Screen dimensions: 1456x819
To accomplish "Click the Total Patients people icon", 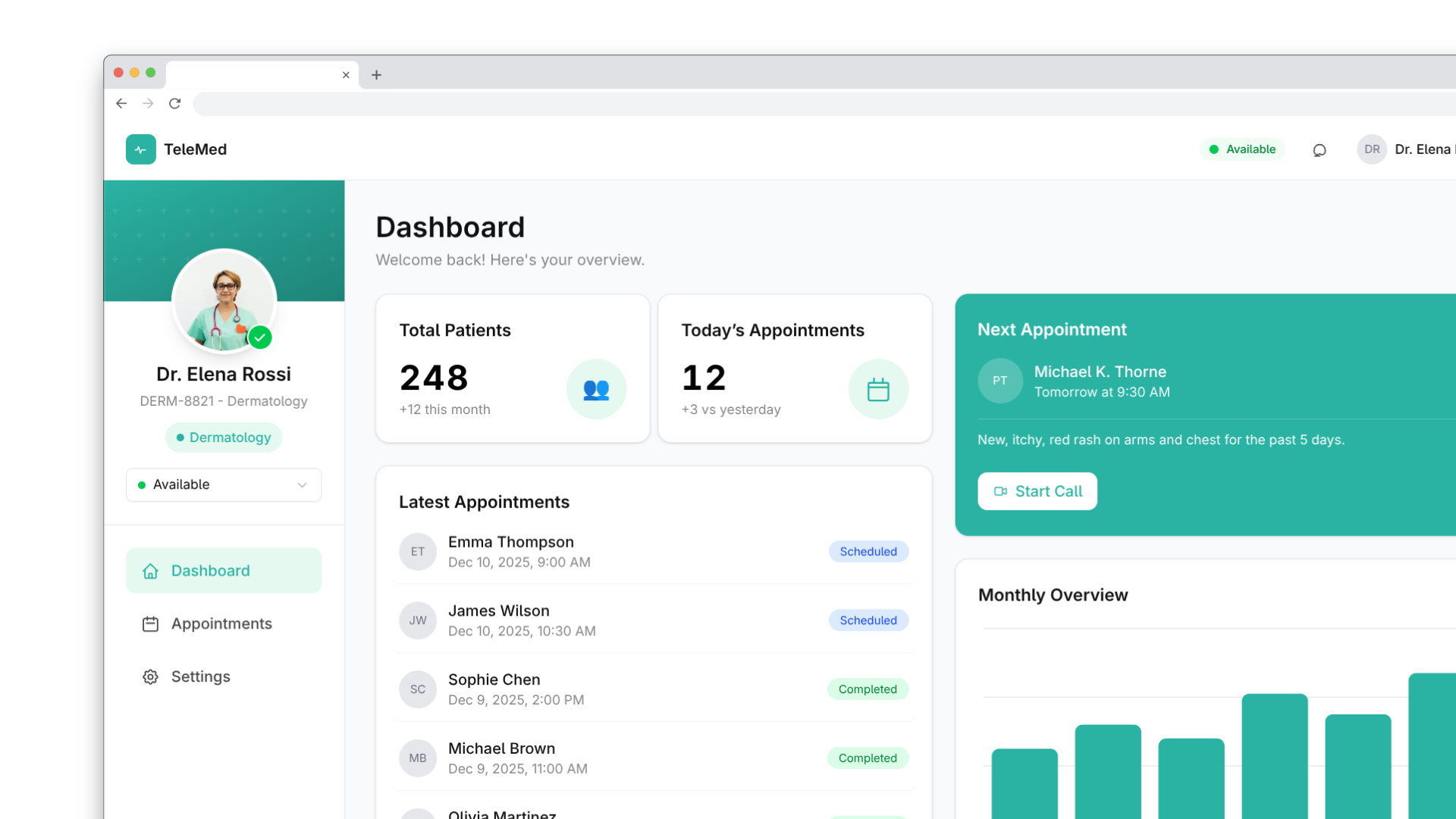I will [x=596, y=389].
